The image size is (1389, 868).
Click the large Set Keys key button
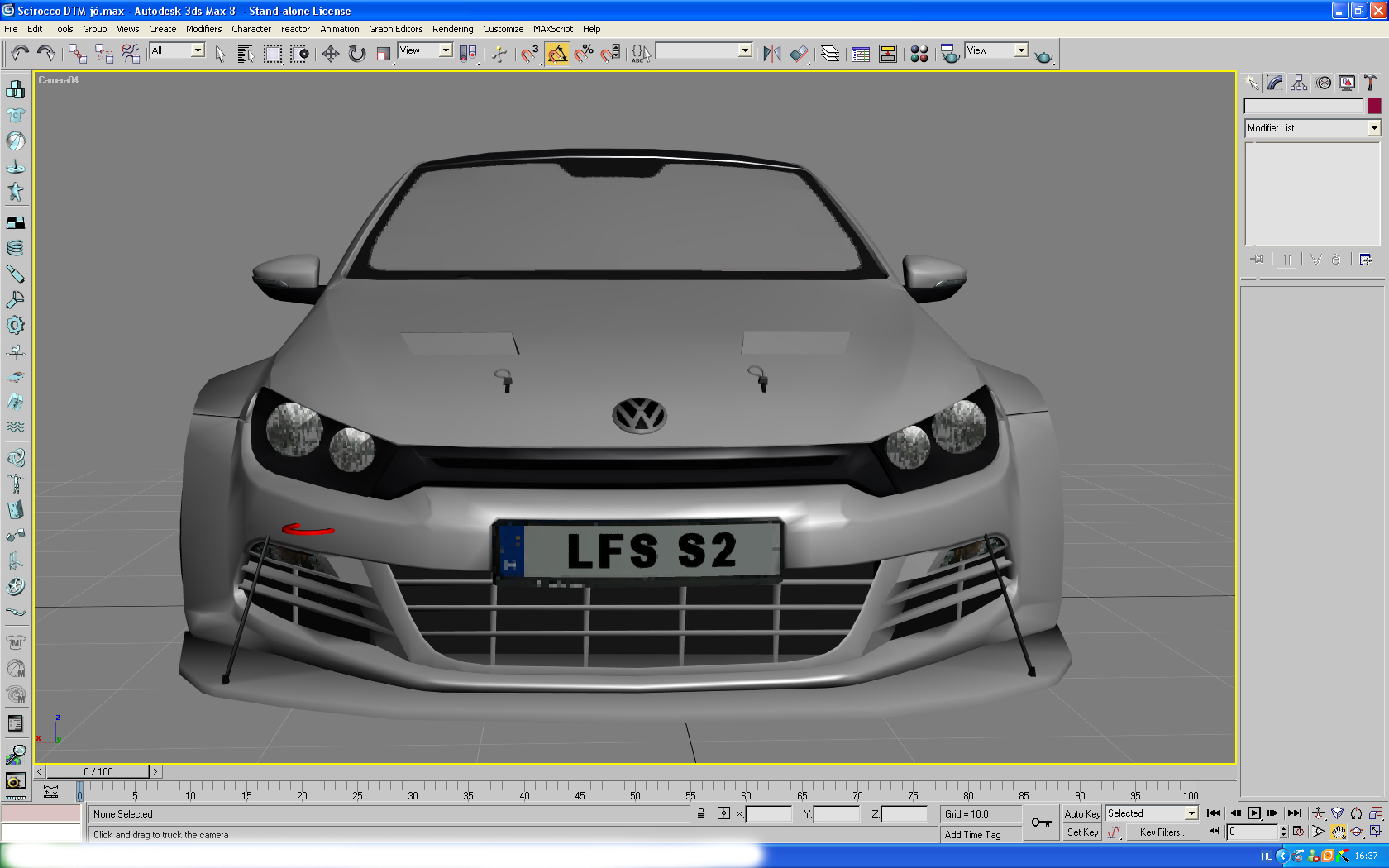point(1042,823)
